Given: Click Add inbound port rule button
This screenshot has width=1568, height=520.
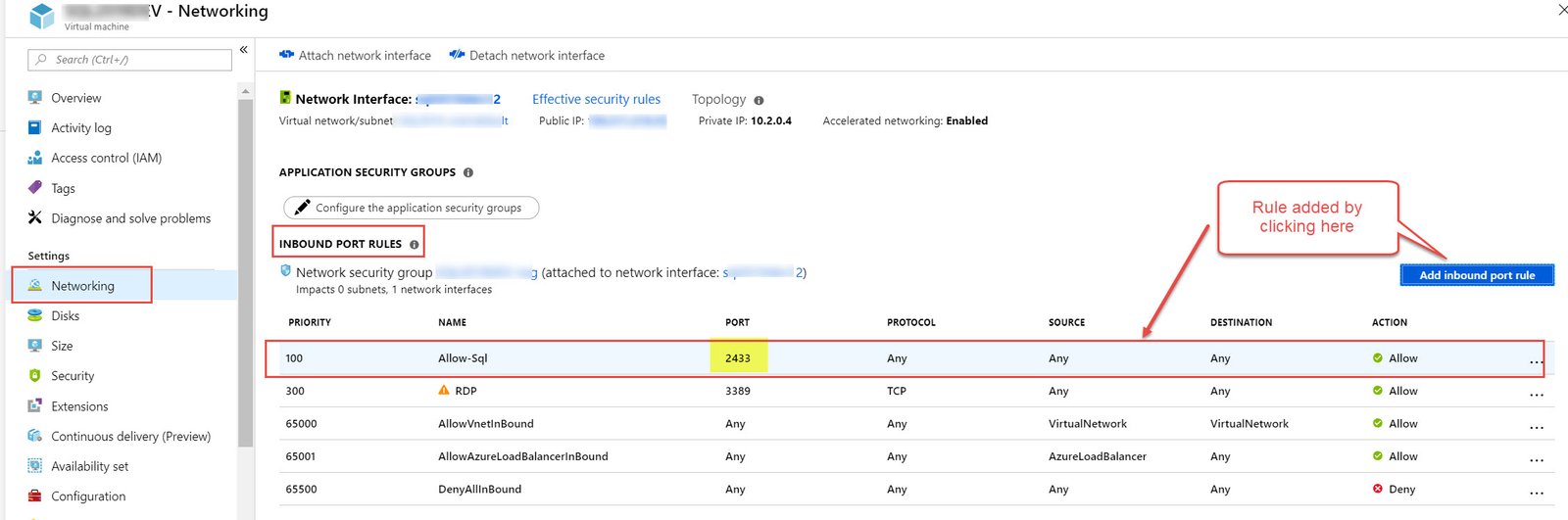Looking at the screenshot, I should tap(1477, 275).
